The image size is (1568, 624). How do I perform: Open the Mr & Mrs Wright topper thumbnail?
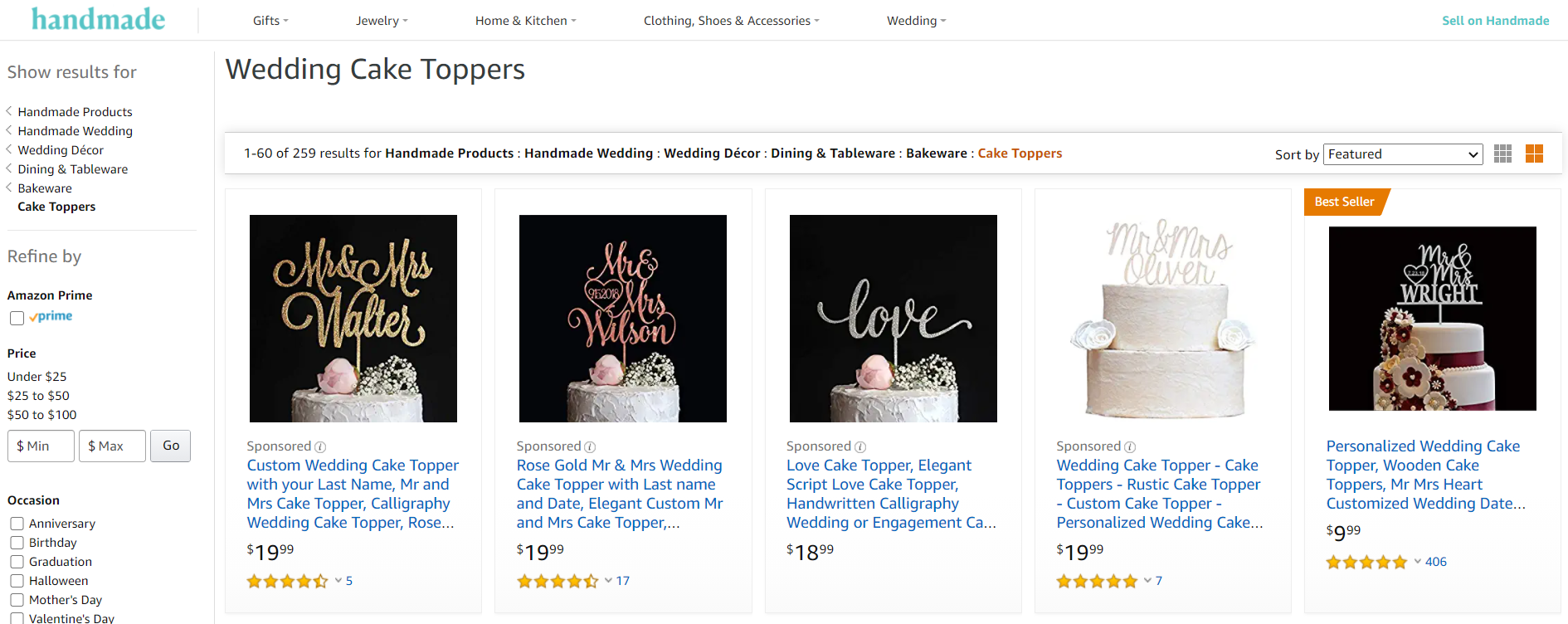[1432, 319]
